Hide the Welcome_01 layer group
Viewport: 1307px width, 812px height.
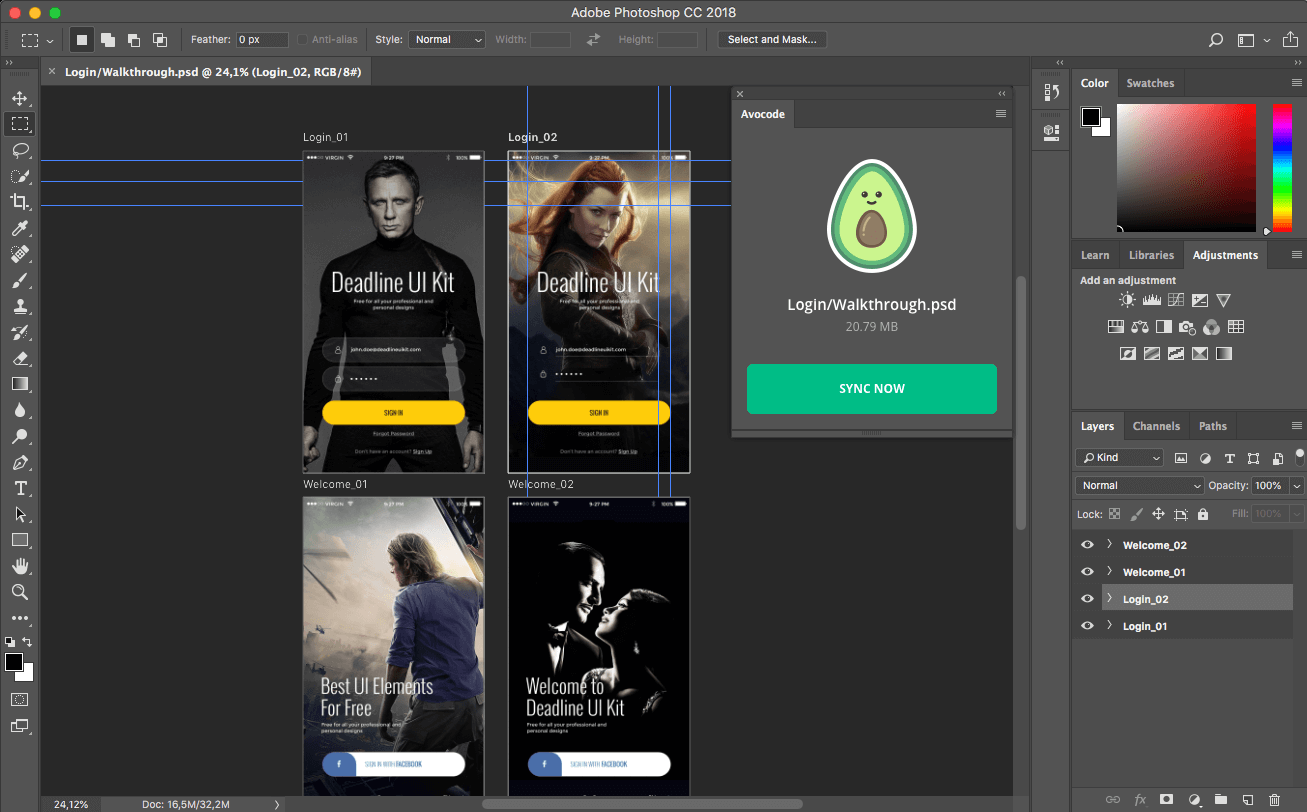[x=1087, y=572]
